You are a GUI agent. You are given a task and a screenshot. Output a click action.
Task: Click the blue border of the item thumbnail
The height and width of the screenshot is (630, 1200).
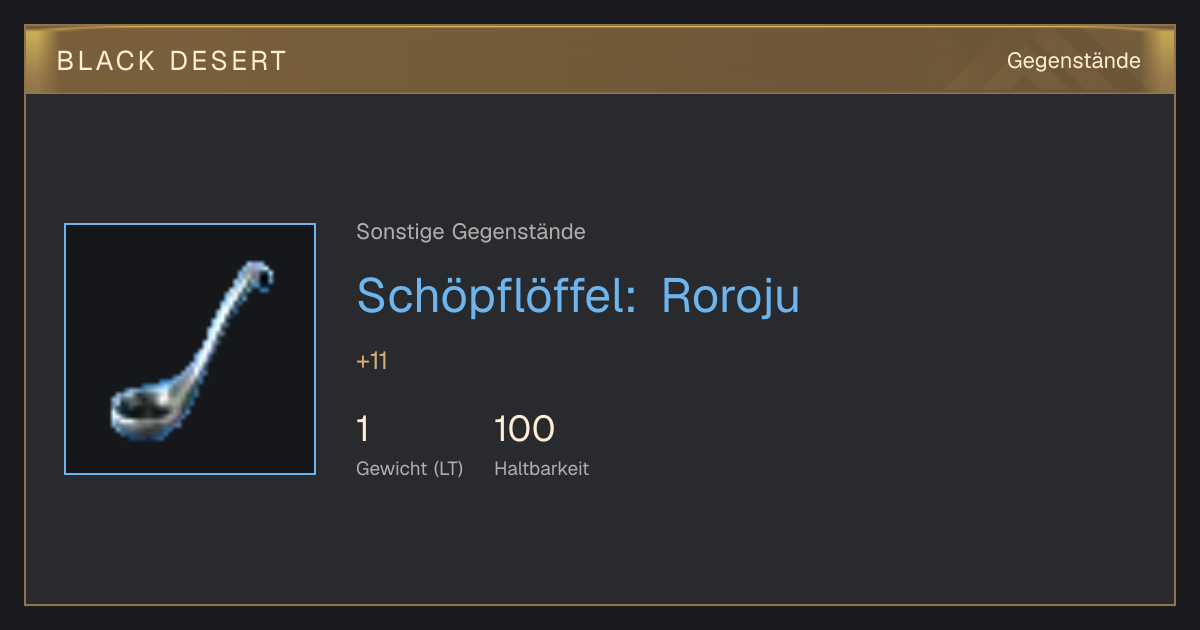[190, 224]
